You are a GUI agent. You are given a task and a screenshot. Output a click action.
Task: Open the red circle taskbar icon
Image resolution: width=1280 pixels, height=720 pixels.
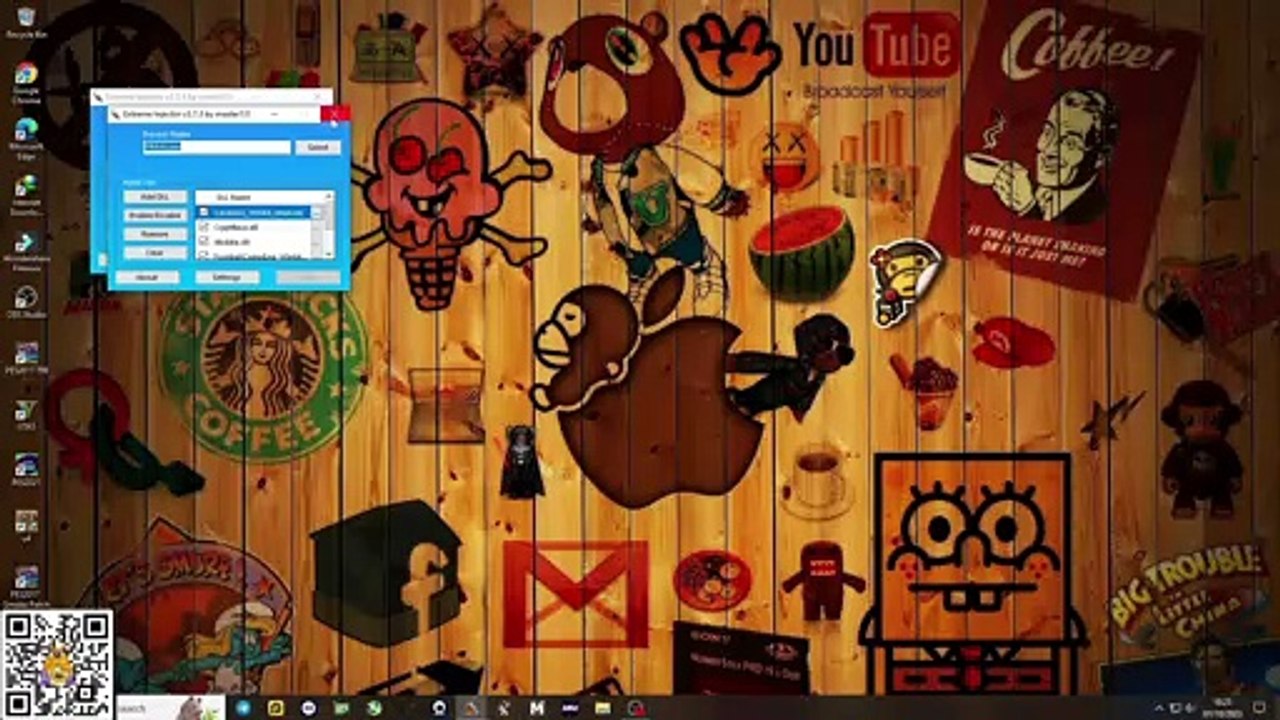click(x=635, y=708)
